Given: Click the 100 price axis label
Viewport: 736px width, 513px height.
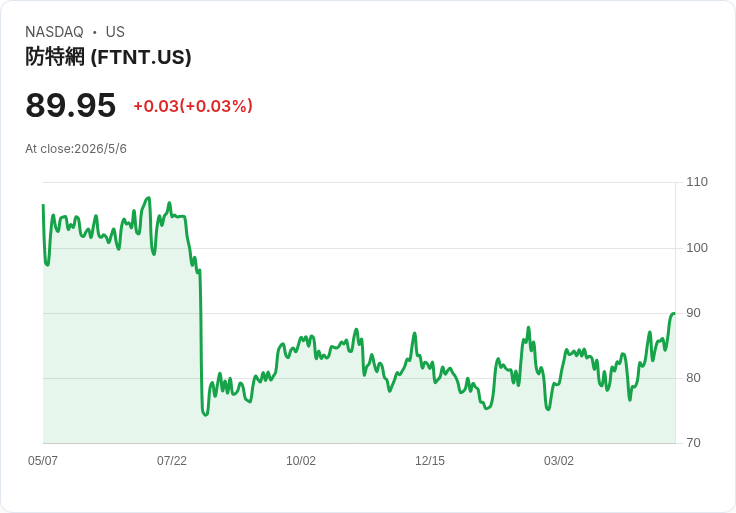Looking at the screenshot, I should (x=697, y=248).
